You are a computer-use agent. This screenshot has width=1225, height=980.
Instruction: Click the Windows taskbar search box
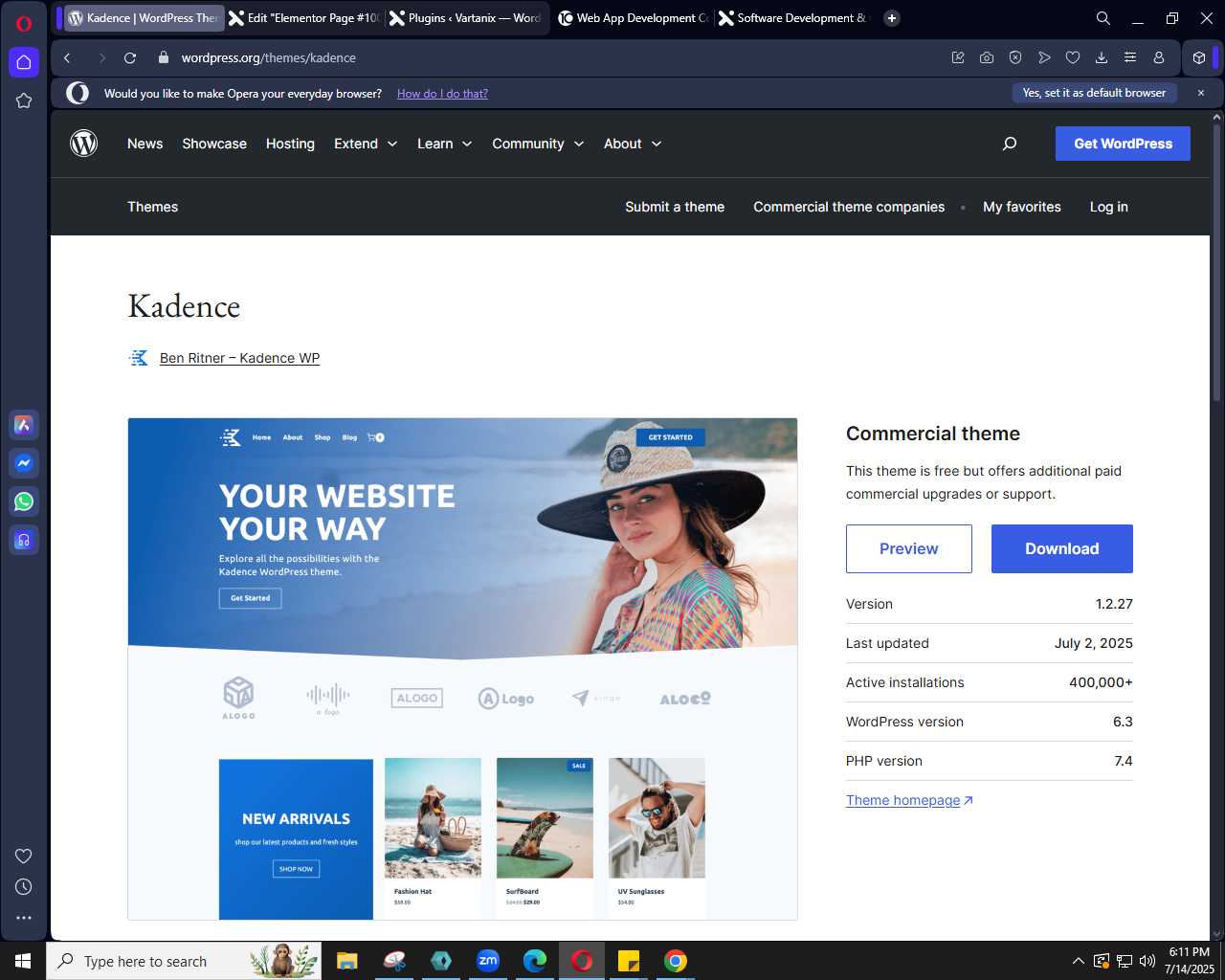click(x=184, y=961)
